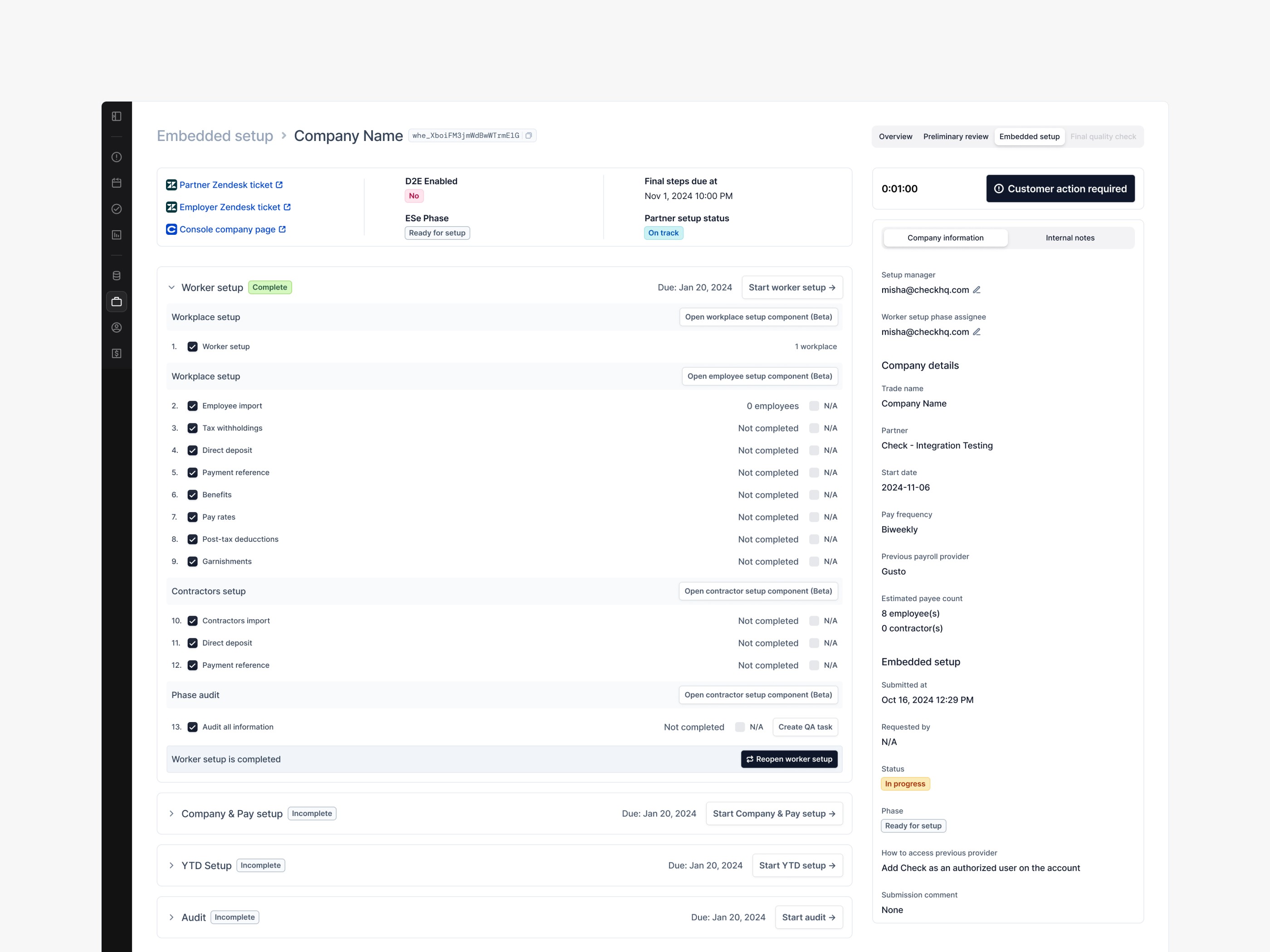Image resolution: width=1270 pixels, height=952 pixels.
Task: Click Reopen worker setup button
Action: point(789,759)
